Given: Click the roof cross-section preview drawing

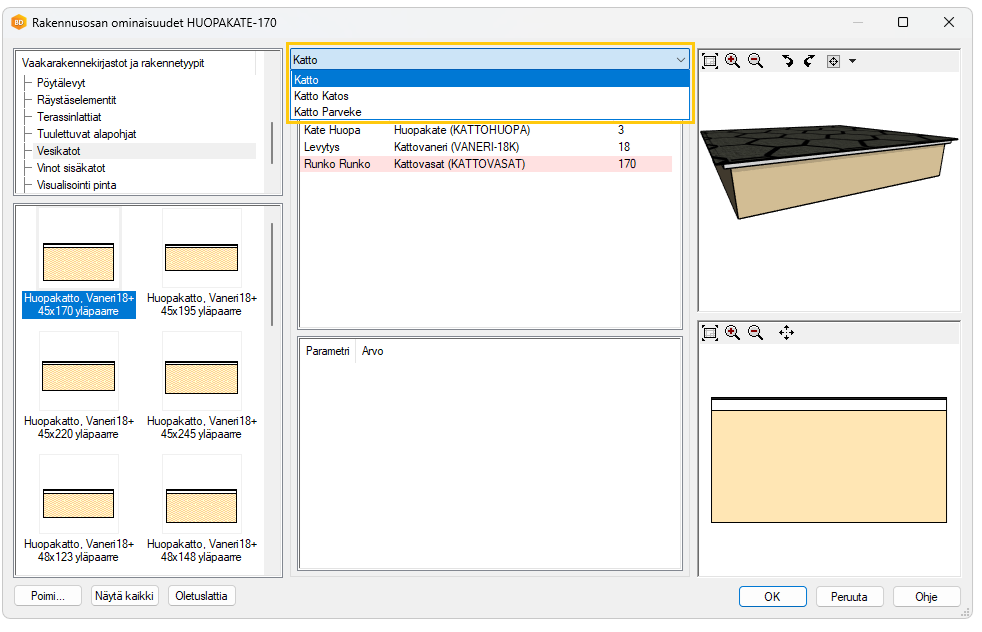Looking at the screenshot, I should 829,460.
